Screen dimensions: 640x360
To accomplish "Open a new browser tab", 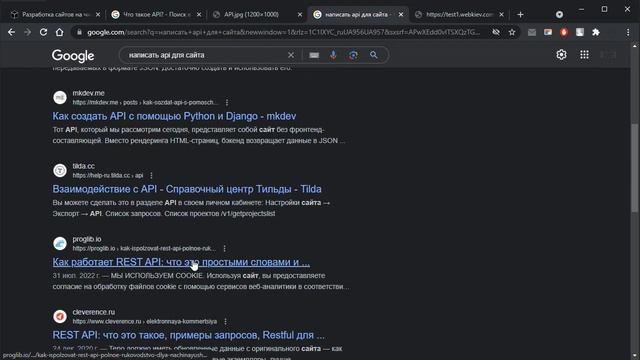I will pyautogui.click(x=520, y=15).
